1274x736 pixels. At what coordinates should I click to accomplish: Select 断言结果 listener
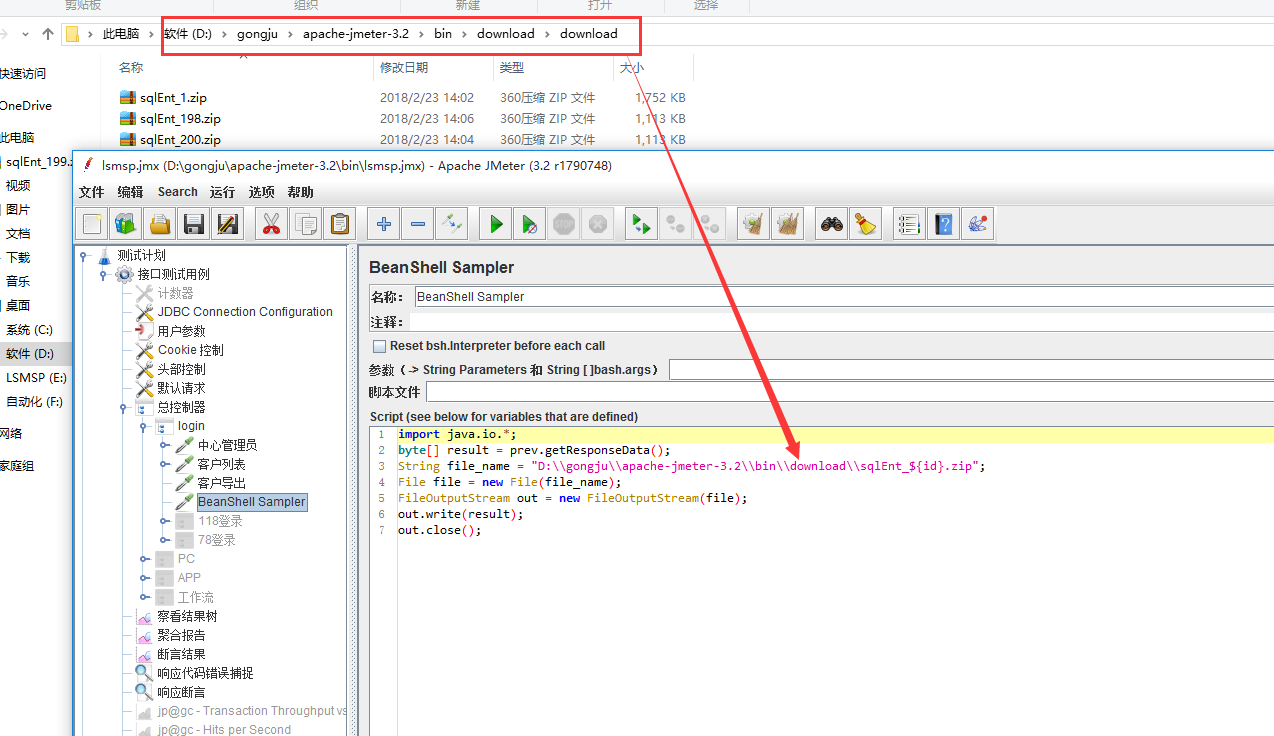tap(181, 654)
